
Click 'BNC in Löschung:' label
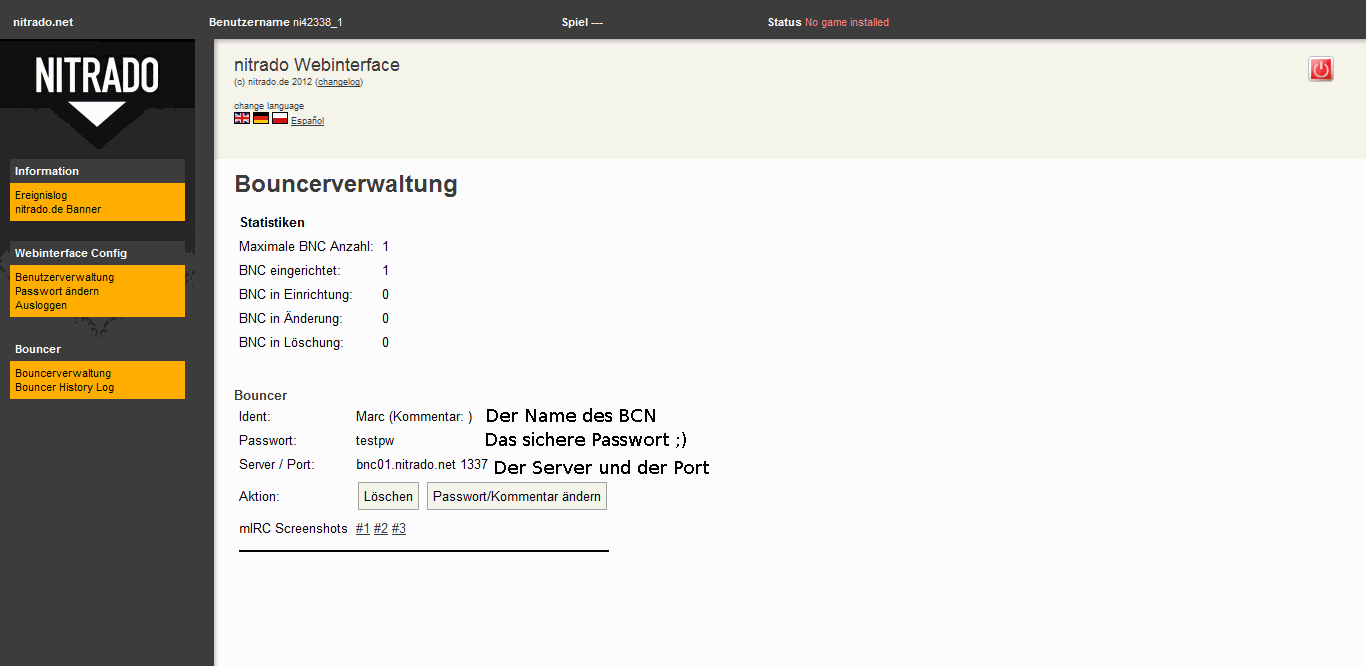pos(291,343)
